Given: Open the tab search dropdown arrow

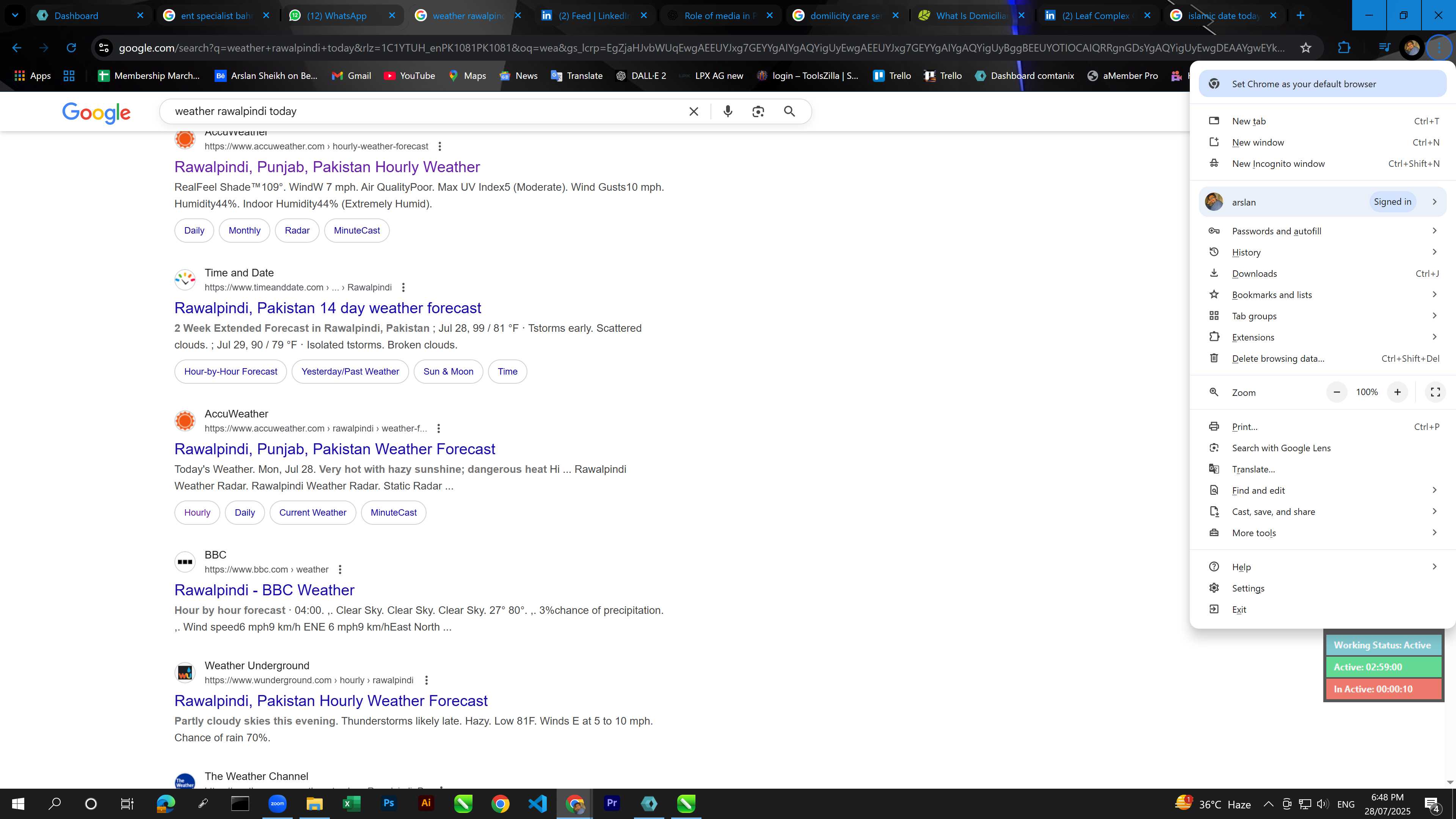Looking at the screenshot, I should click(15, 15).
